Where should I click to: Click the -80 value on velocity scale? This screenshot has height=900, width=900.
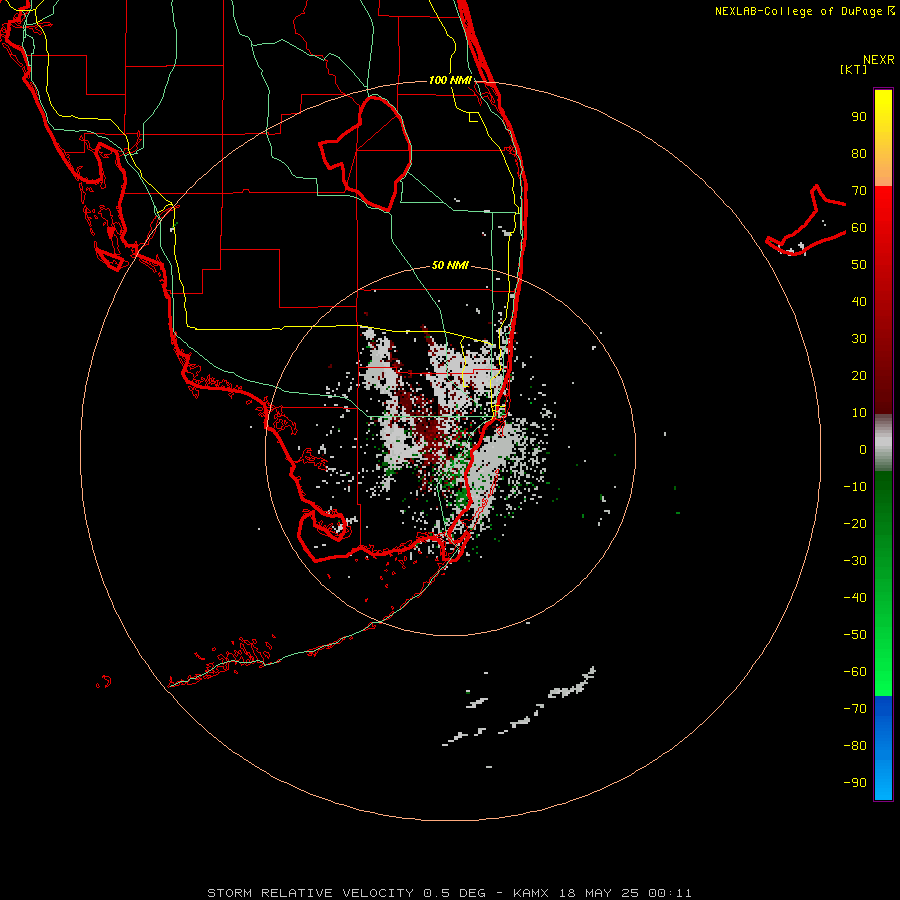click(855, 746)
